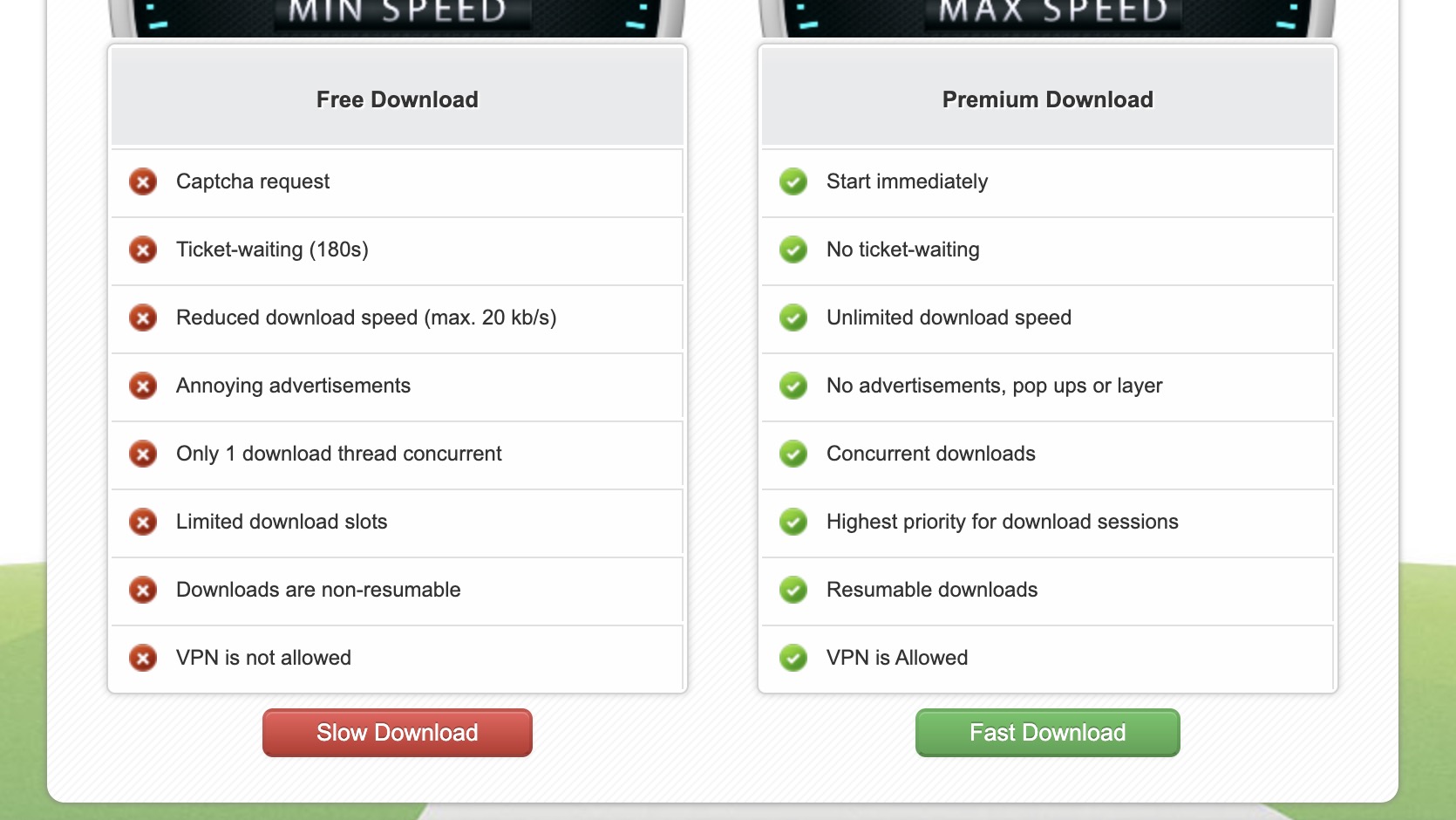Screen dimensions: 1456x820
Task: Click the No advertisements, pop ups or layer text
Action: (x=995, y=386)
